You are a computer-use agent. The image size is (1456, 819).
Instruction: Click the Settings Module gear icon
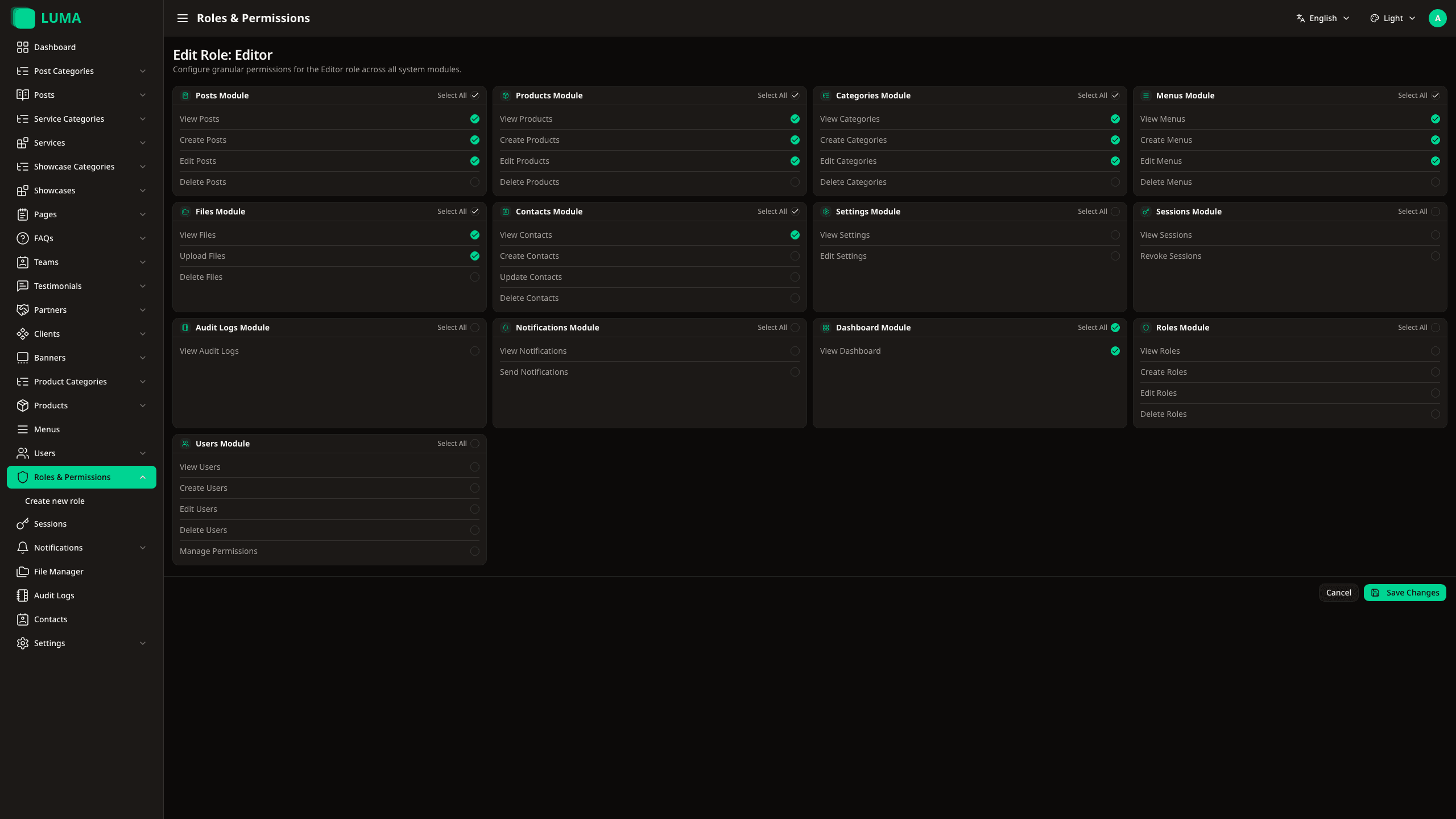826,212
